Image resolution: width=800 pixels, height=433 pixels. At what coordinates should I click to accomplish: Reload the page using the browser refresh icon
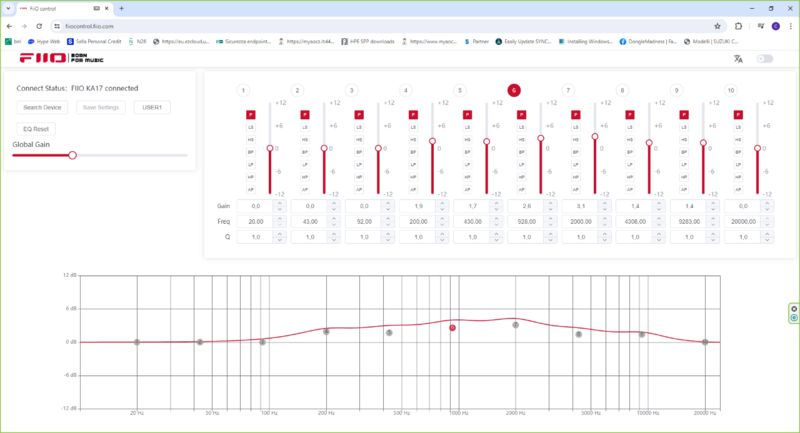[x=39, y=25]
